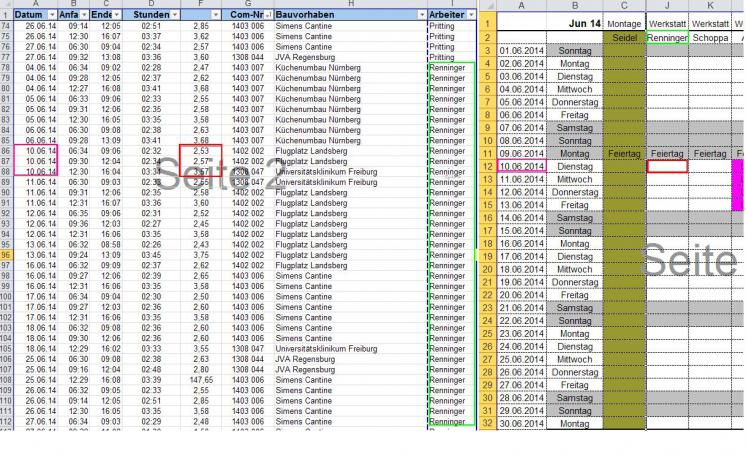Select column letter K in right sheet
Viewport: 746px width, 455px height.
coord(710,6)
